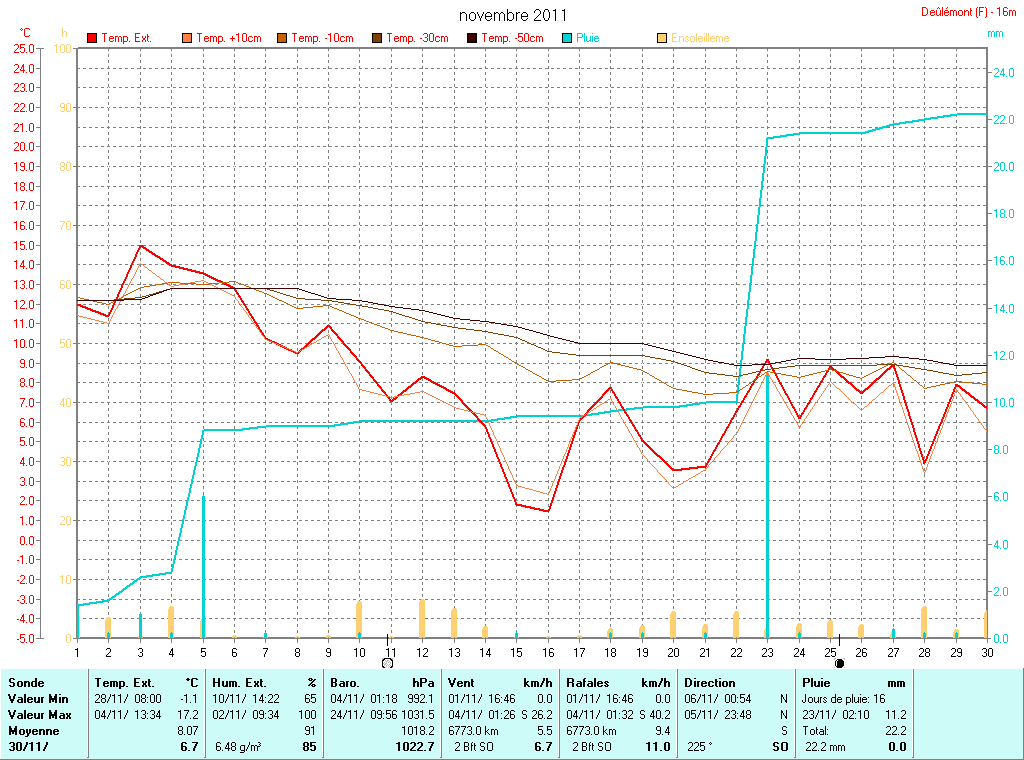Click the Direction table header
This screenshot has height=760, width=1024.
pos(709,682)
